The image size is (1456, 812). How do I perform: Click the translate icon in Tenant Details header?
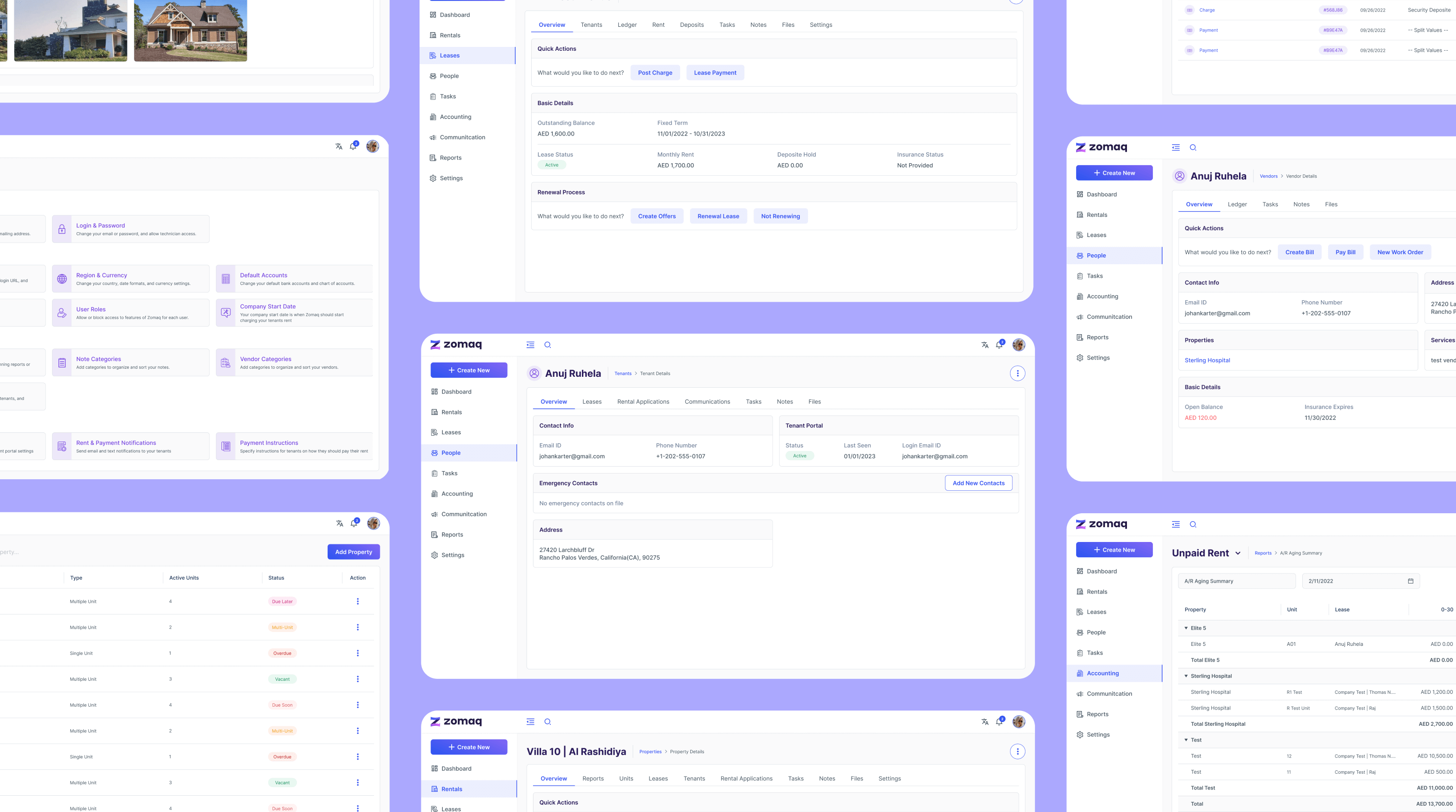click(985, 345)
